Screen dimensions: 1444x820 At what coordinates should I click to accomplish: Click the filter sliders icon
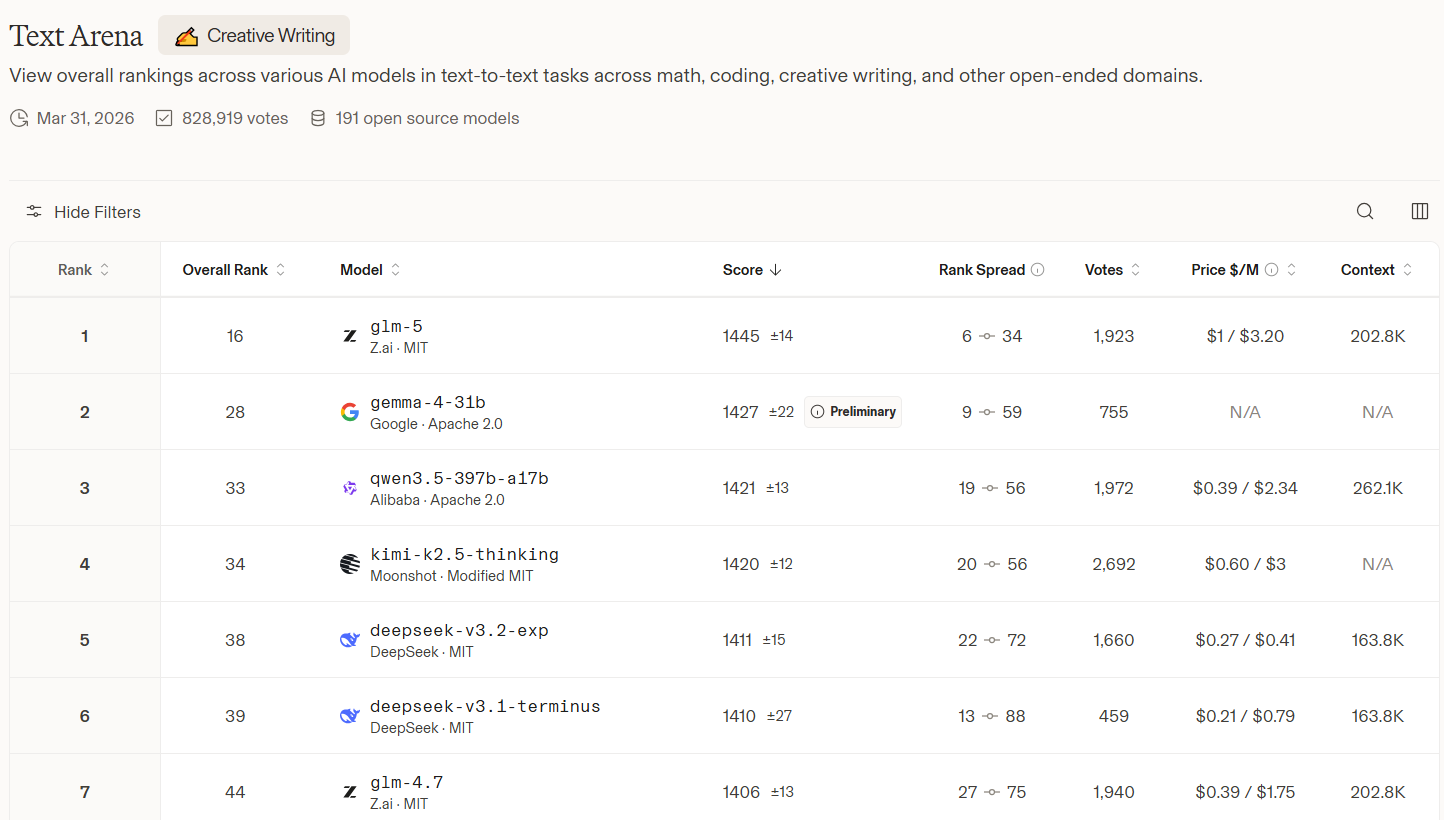point(34,211)
